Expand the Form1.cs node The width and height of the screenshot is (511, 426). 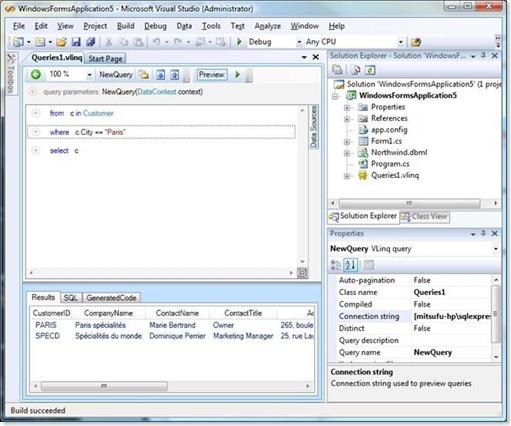347,142
